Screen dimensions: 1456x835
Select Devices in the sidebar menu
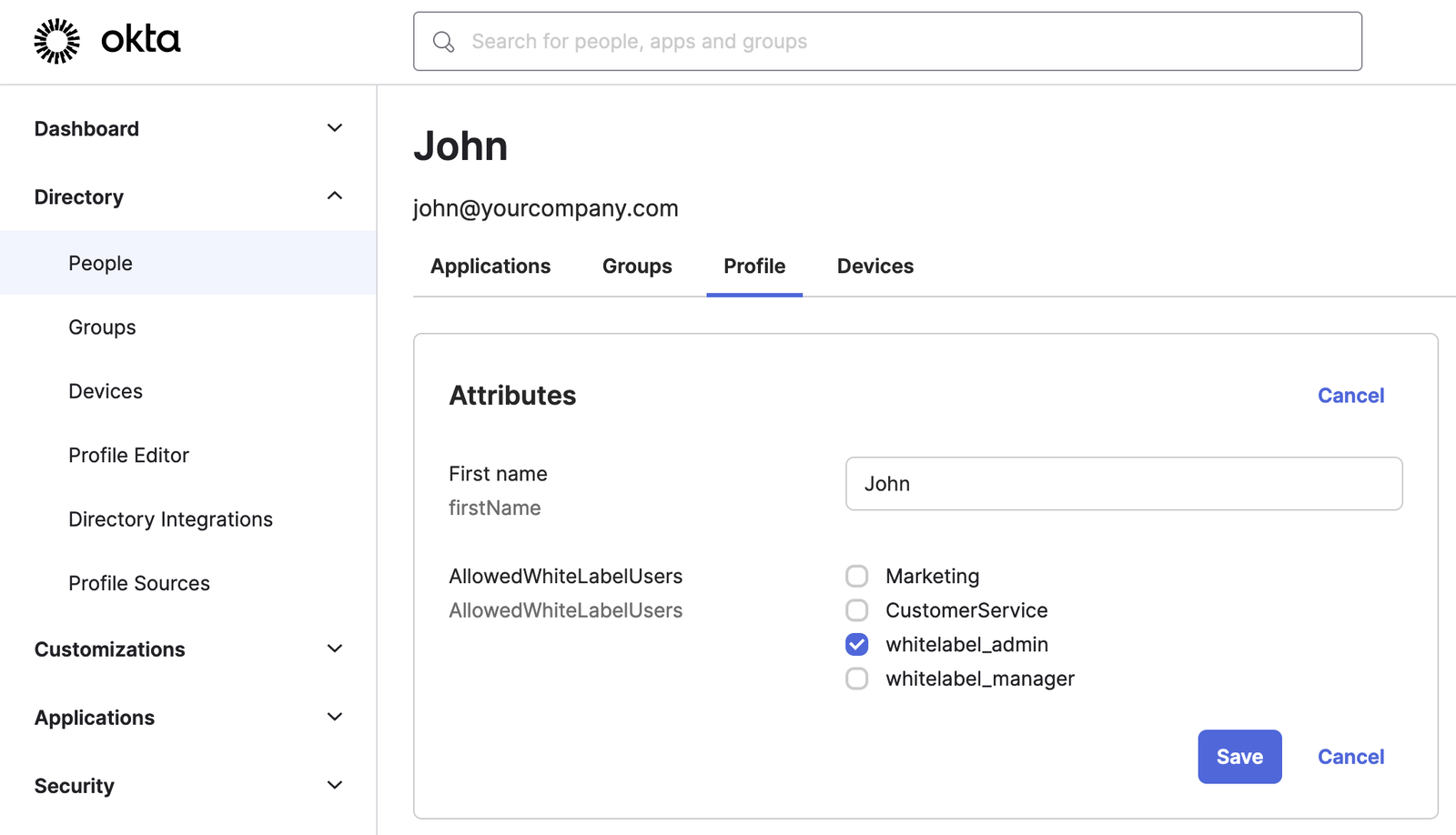point(106,391)
